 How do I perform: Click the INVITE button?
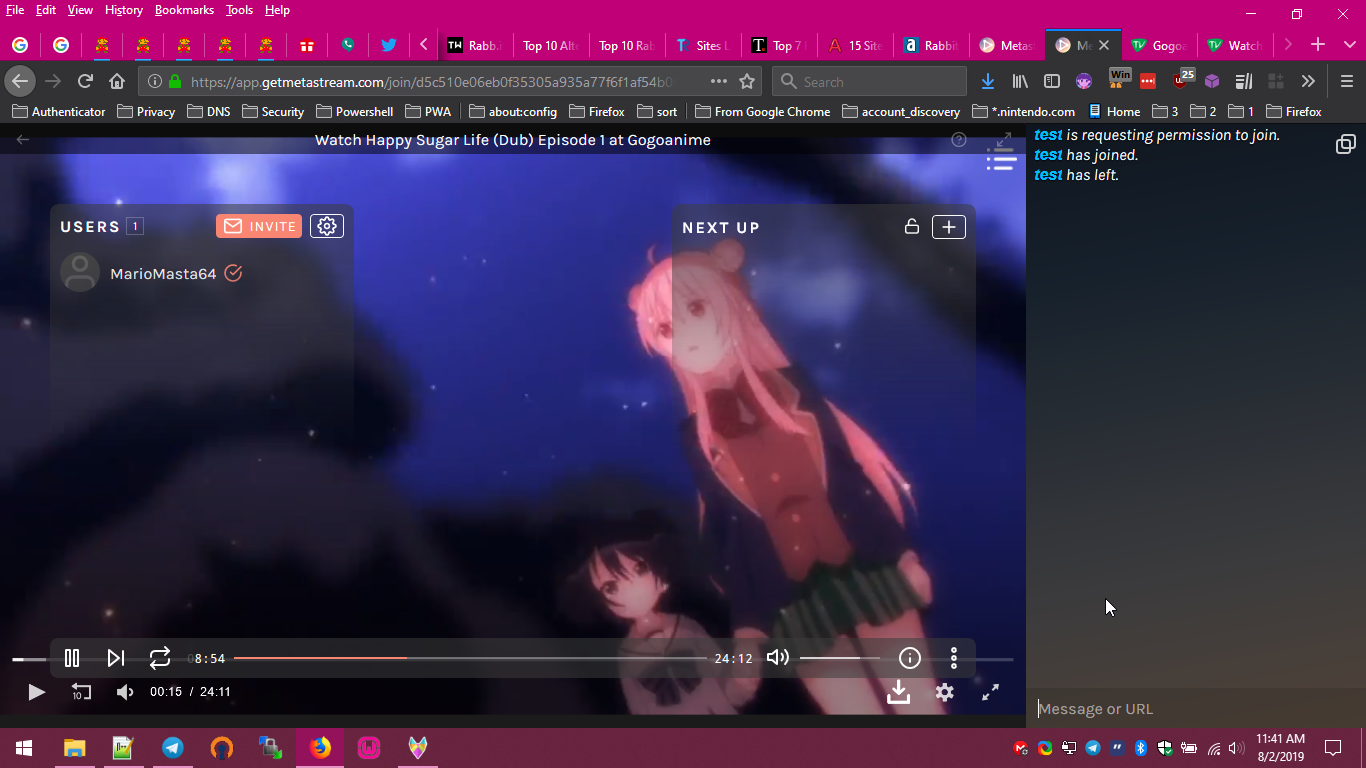(x=259, y=226)
